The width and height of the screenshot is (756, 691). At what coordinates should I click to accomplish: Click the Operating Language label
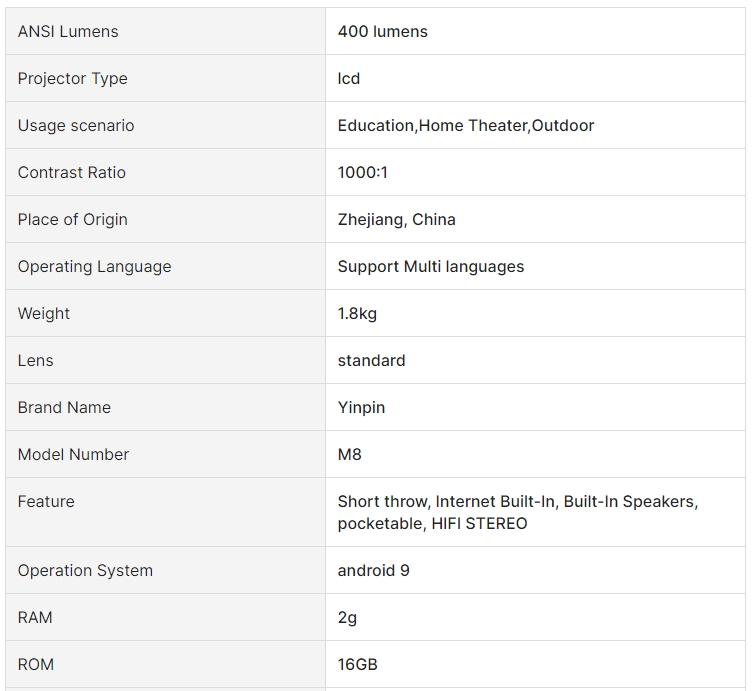click(94, 267)
